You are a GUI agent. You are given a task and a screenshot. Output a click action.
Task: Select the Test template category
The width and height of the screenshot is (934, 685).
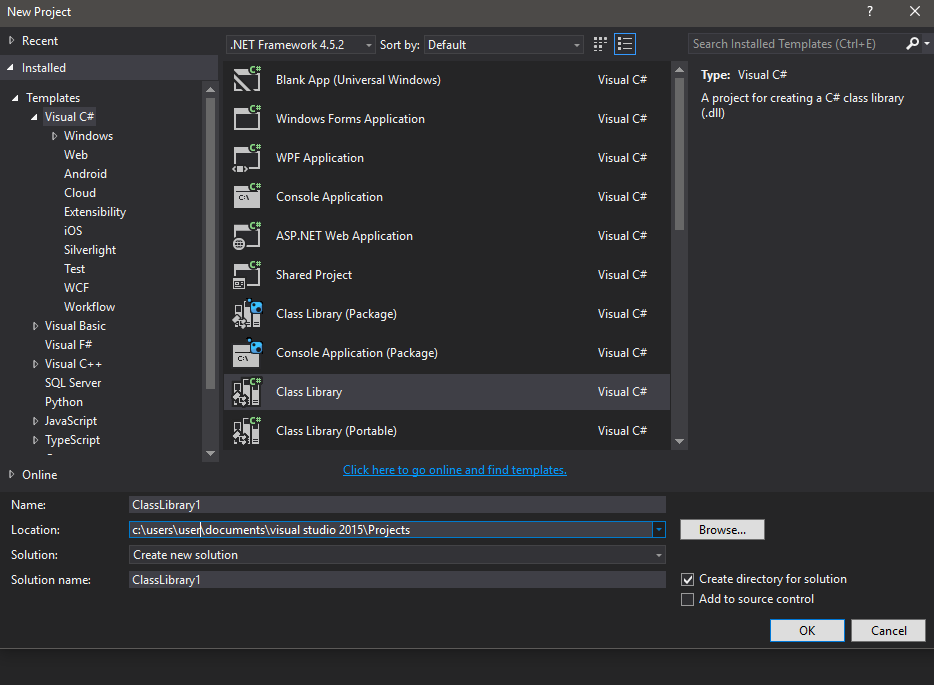click(x=74, y=269)
